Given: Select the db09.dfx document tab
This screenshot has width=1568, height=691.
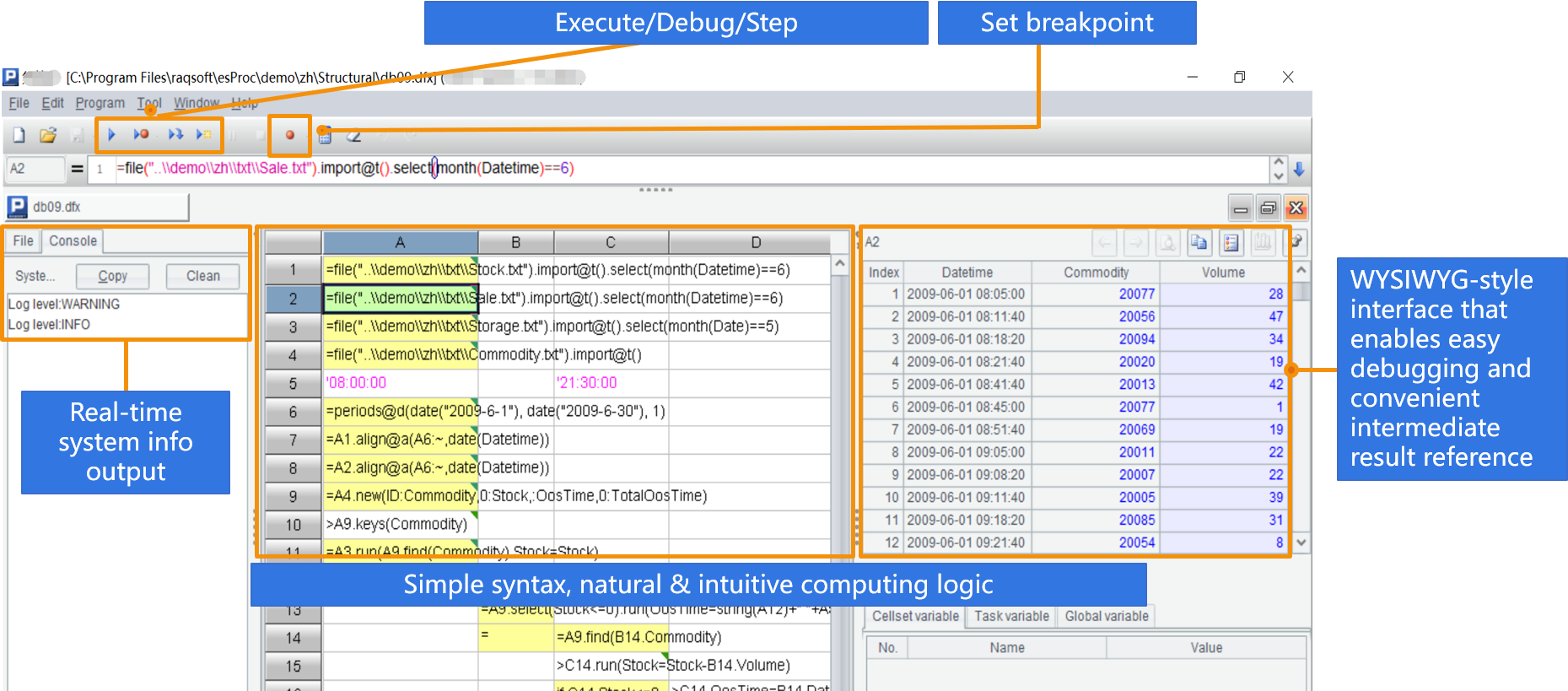Looking at the screenshot, I should [x=97, y=207].
